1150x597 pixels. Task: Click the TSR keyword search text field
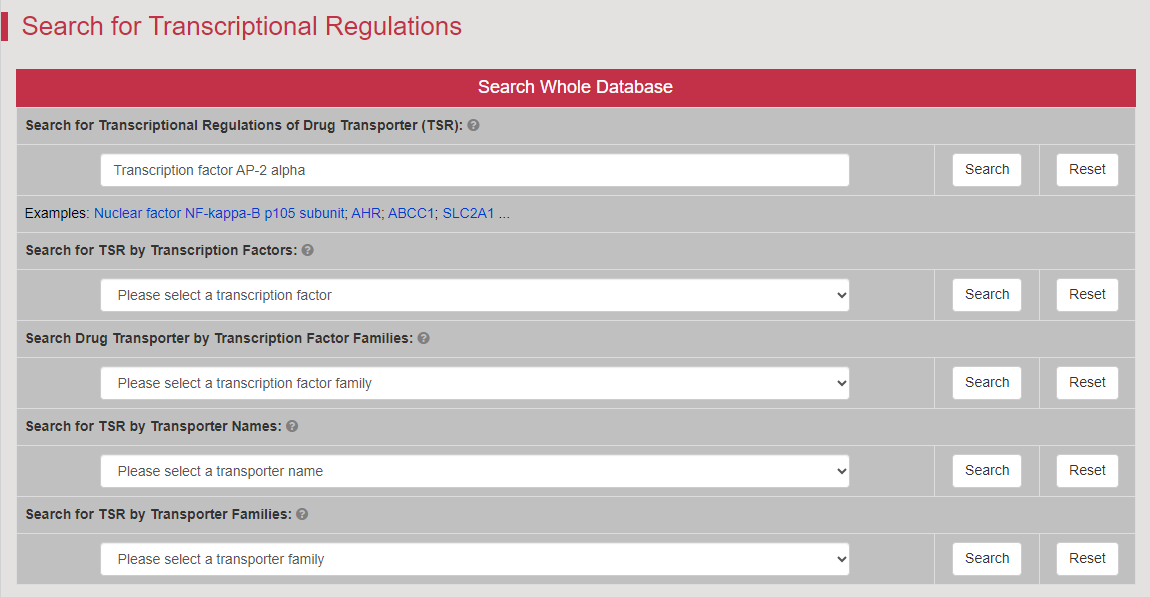(x=474, y=170)
